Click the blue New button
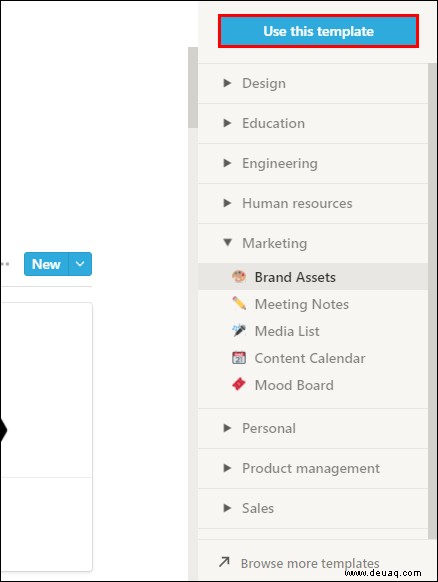This screenshot has width=438, height=582. click(46, 264)
